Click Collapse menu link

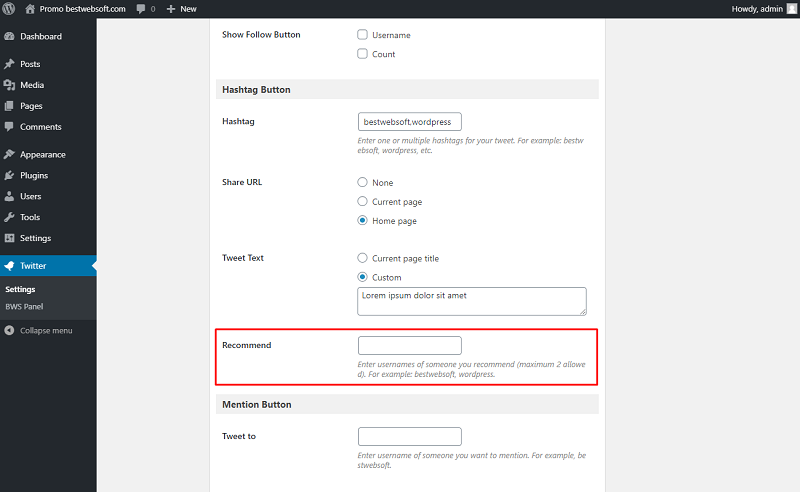tap(46, 331)
